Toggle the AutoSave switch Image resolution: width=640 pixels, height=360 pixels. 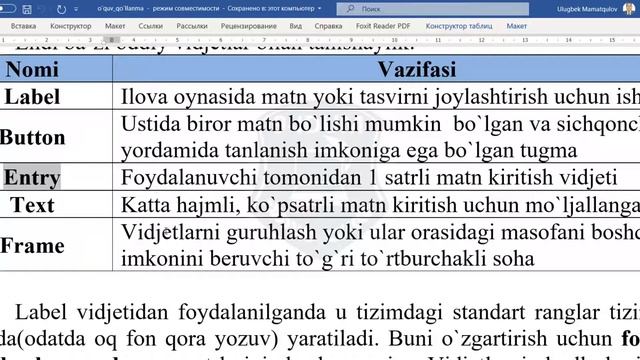coord(7,8)
